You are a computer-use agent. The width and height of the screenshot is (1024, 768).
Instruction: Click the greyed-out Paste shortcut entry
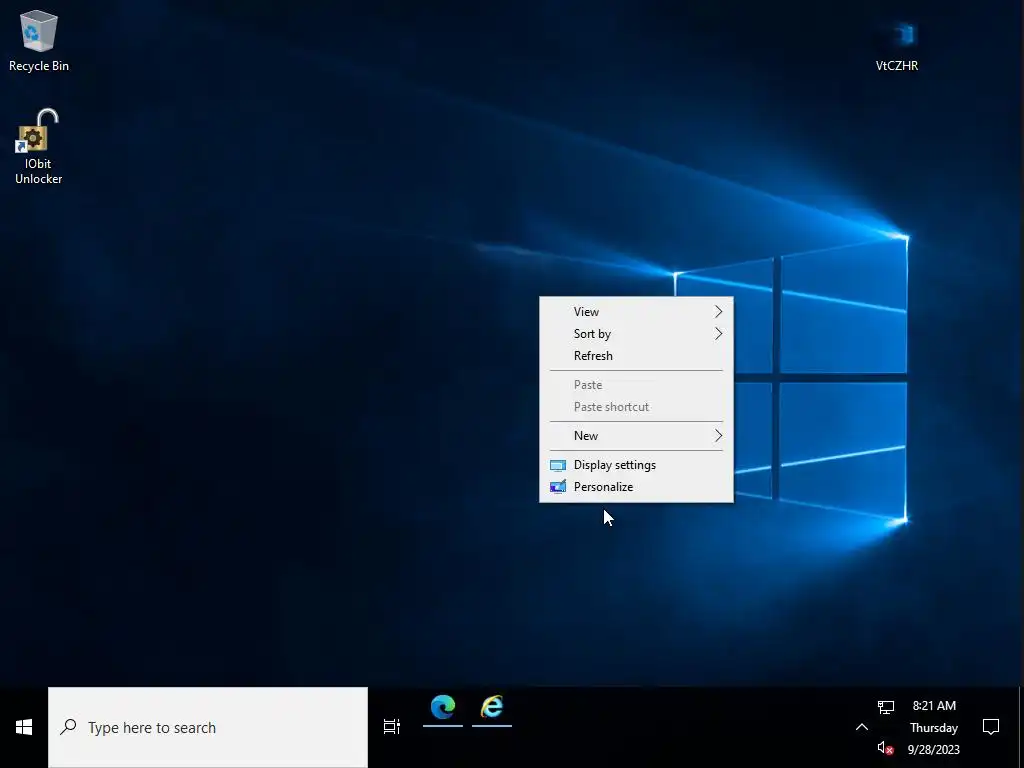[x=637, y=407]
